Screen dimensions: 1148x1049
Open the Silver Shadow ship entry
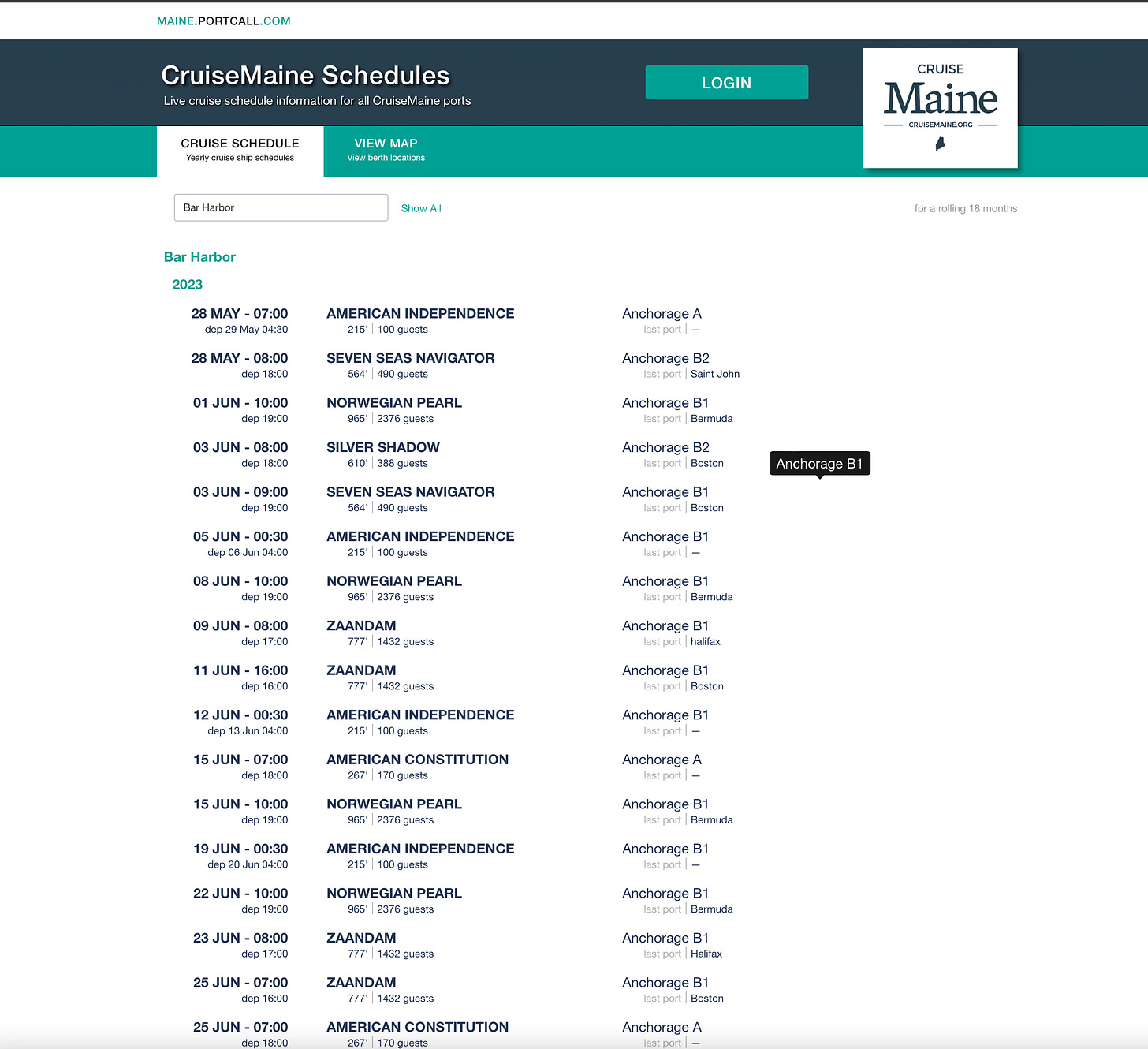point(383,447)
